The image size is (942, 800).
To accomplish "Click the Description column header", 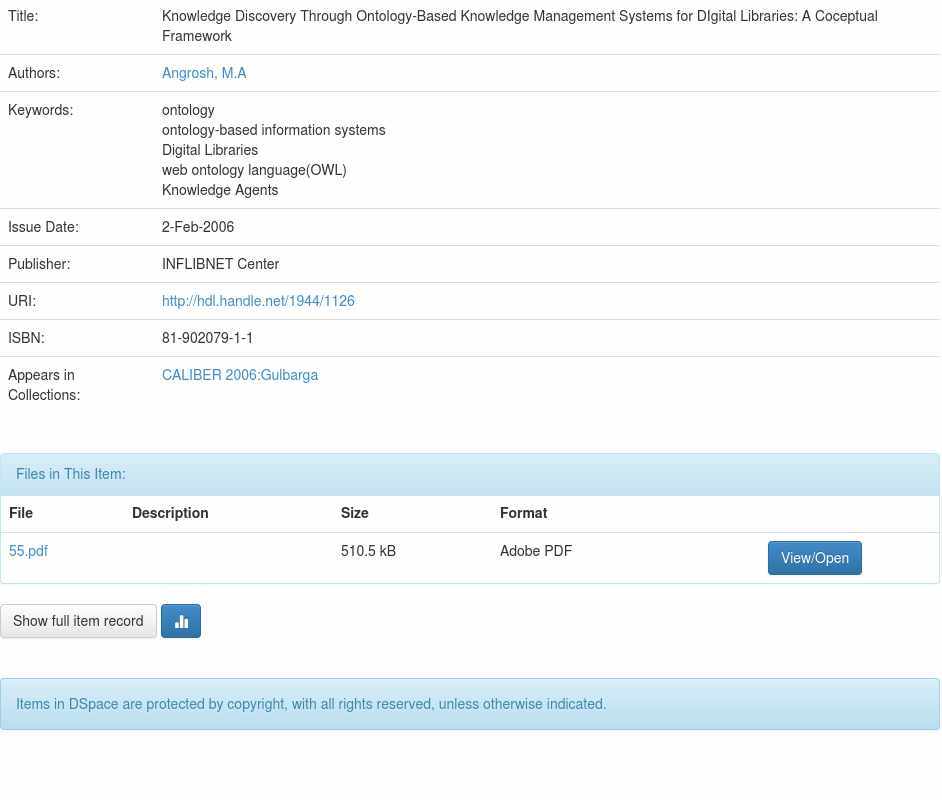I will click(x=170, y=513).
